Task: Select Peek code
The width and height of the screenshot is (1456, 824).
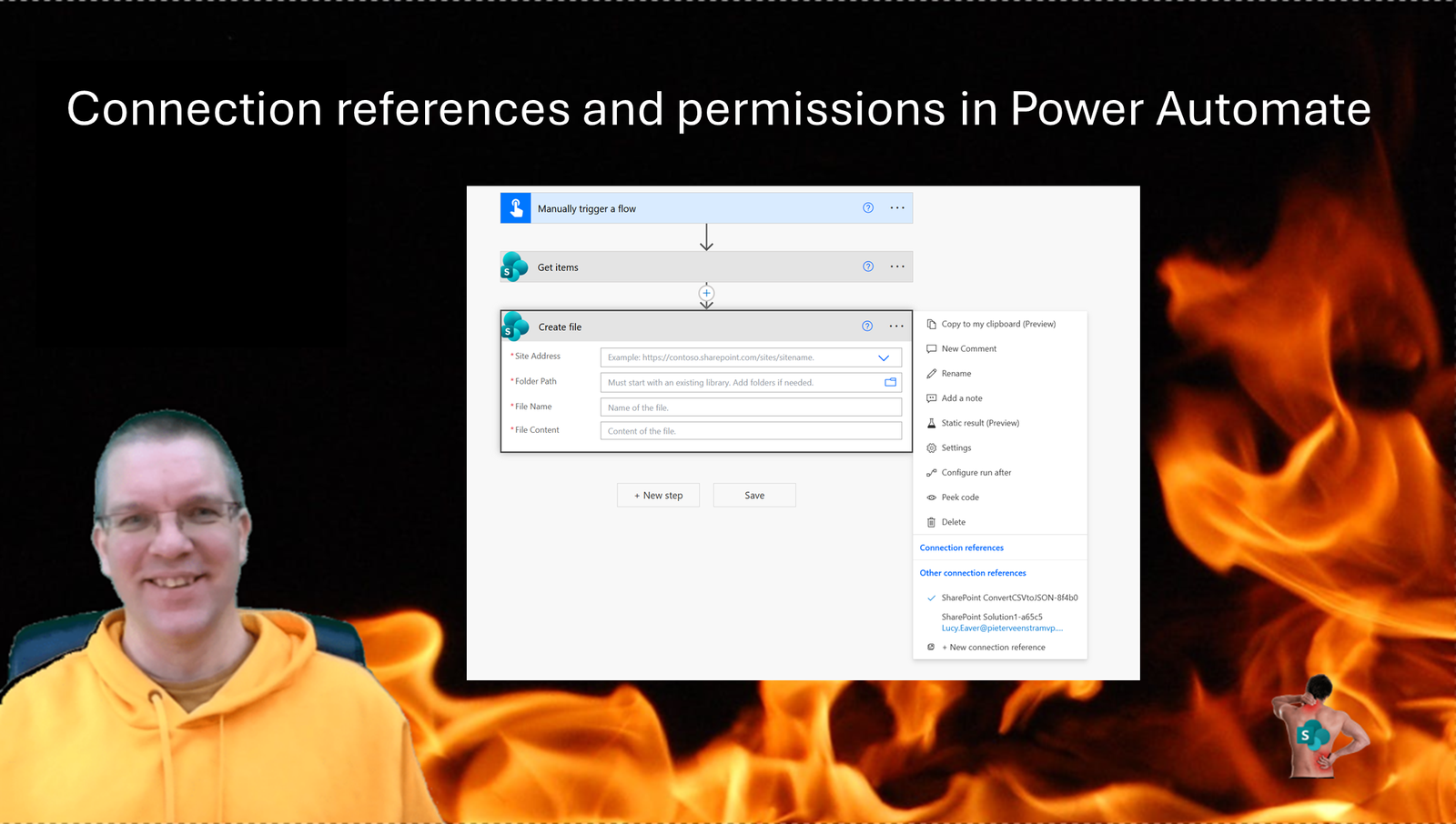Action: click(x=999, y=497)
